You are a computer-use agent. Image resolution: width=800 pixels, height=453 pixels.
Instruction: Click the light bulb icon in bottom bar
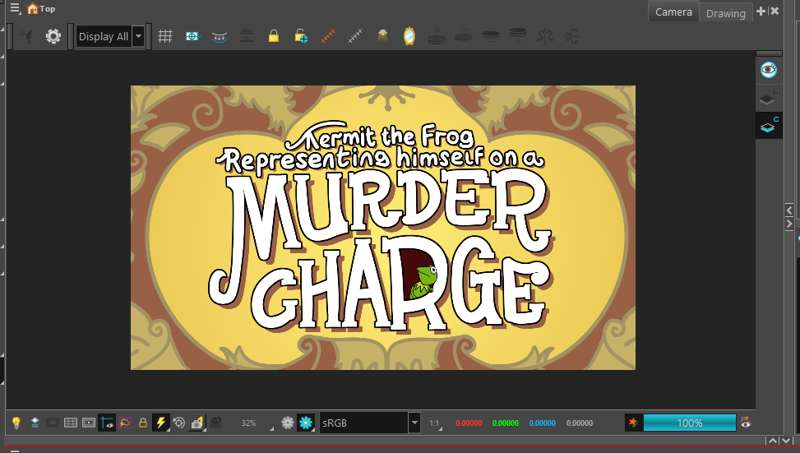point(16,423)
